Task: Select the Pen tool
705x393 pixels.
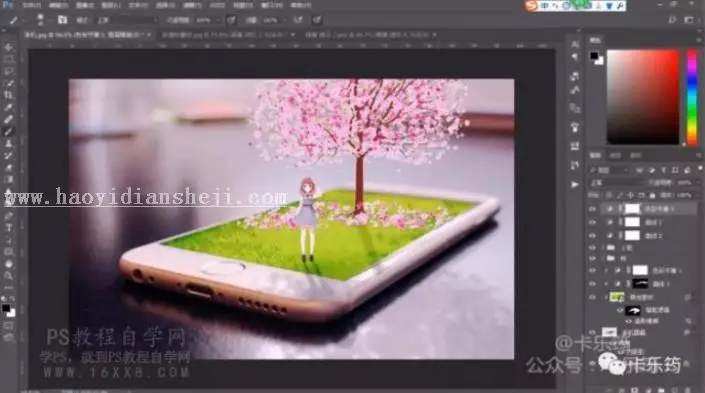Action: click(9, 216)
